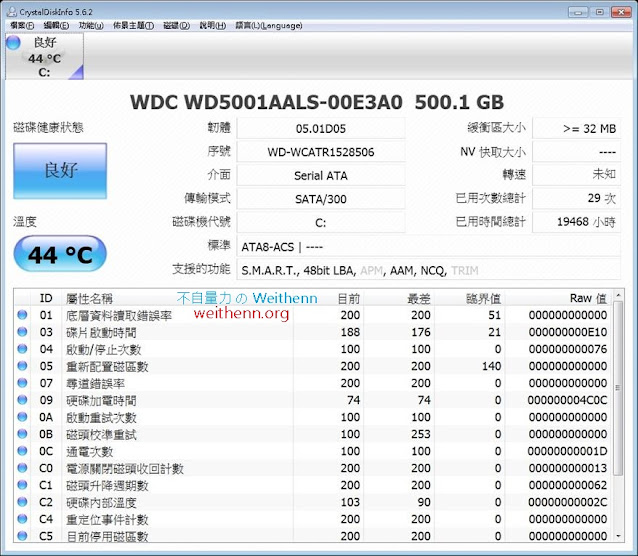This screenshot has height=556, width=638.
Task: Open the 功能(u) menu
Action: [x=91, y=26]
